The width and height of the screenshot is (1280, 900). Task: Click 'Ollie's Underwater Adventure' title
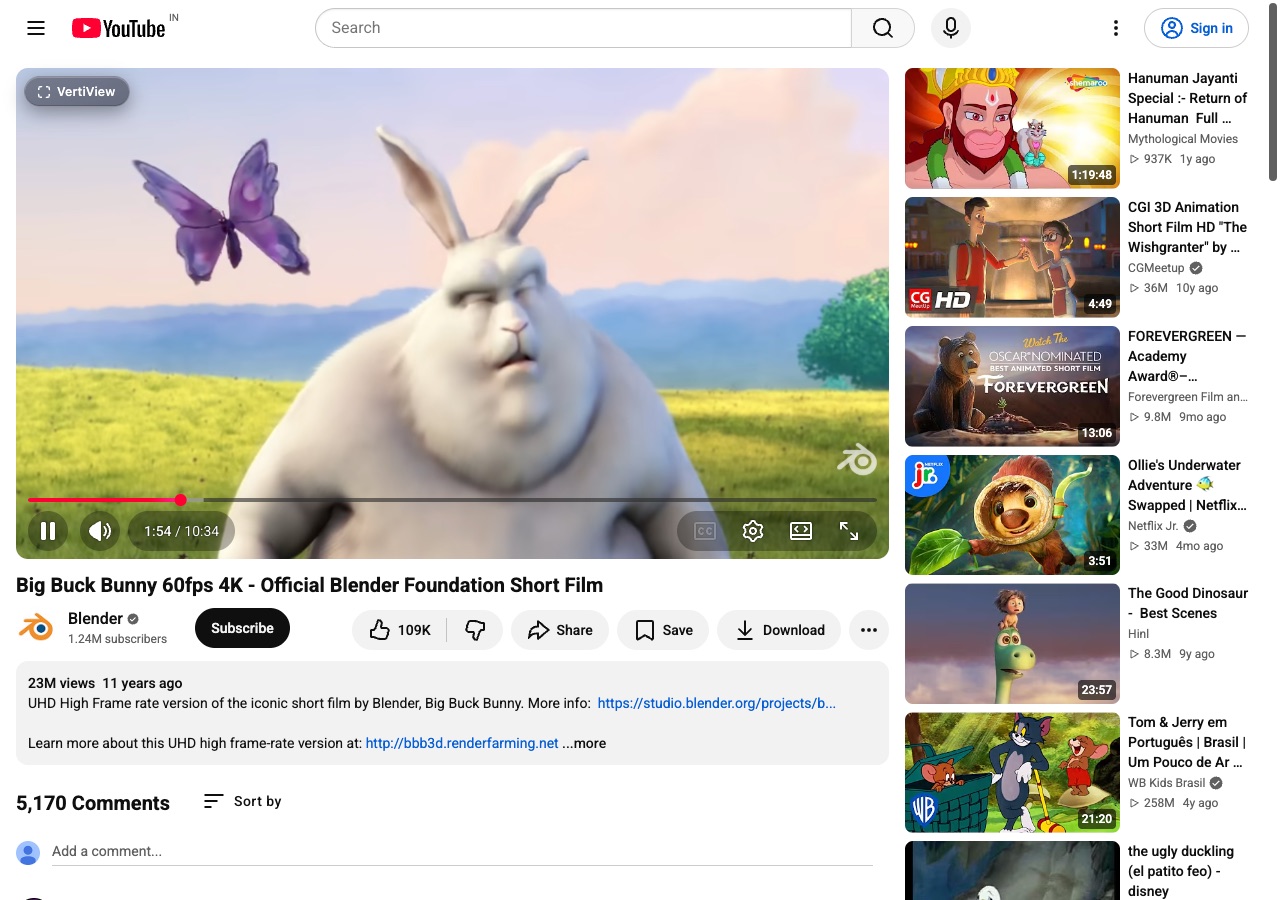coord(1187,485)
